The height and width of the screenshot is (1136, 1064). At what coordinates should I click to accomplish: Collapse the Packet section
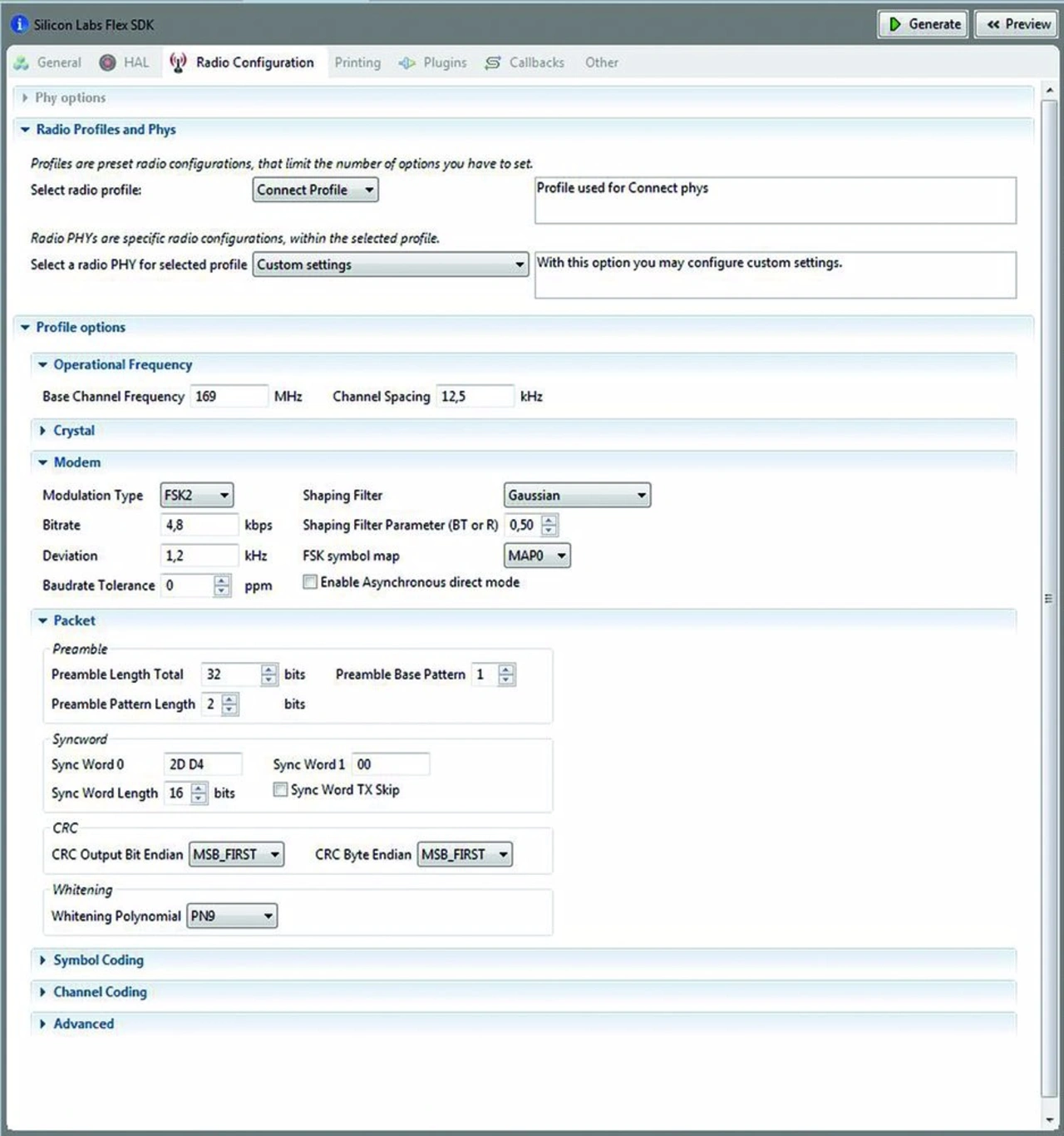(42, 620)
